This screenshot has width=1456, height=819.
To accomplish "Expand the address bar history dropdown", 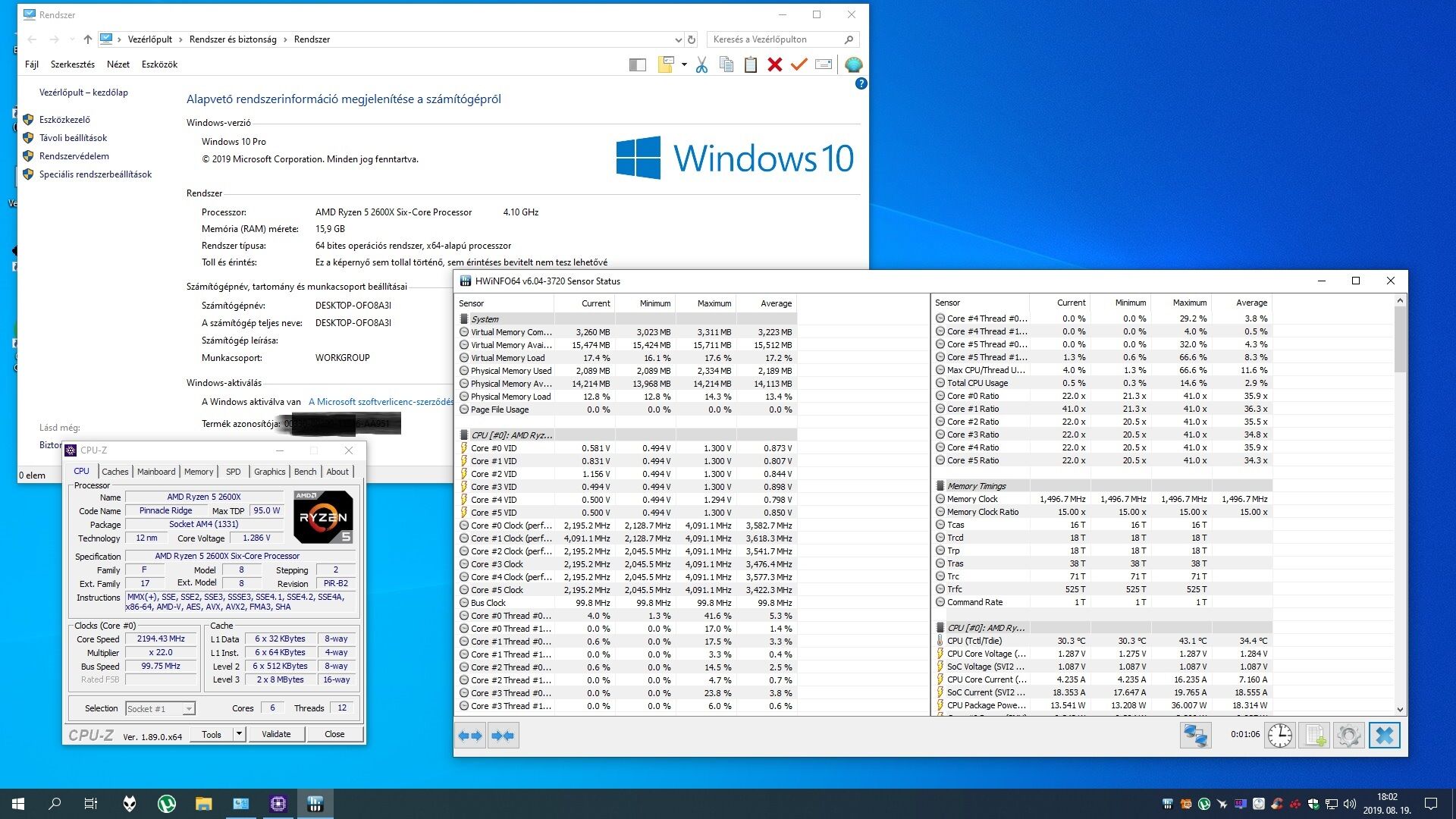I will click(678, 39).
